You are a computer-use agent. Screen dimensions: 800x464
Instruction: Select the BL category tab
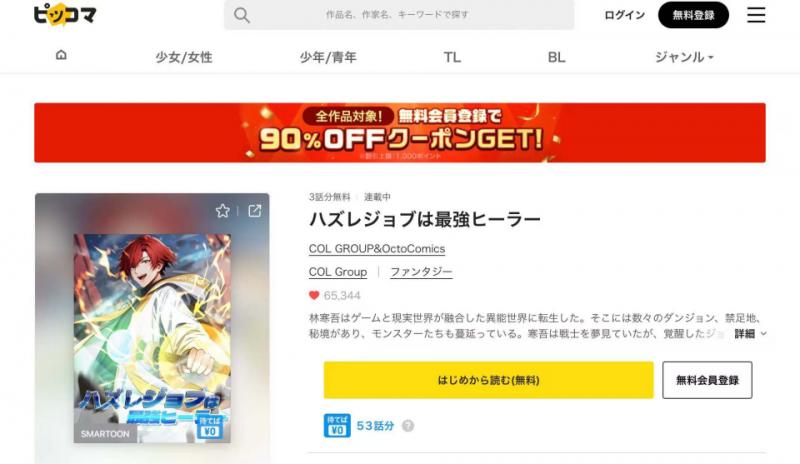tap(557, 57)
